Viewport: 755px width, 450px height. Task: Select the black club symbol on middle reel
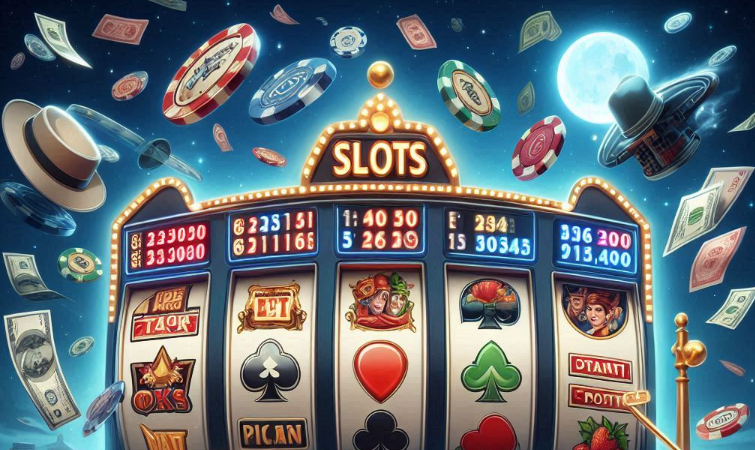[380, 431]
